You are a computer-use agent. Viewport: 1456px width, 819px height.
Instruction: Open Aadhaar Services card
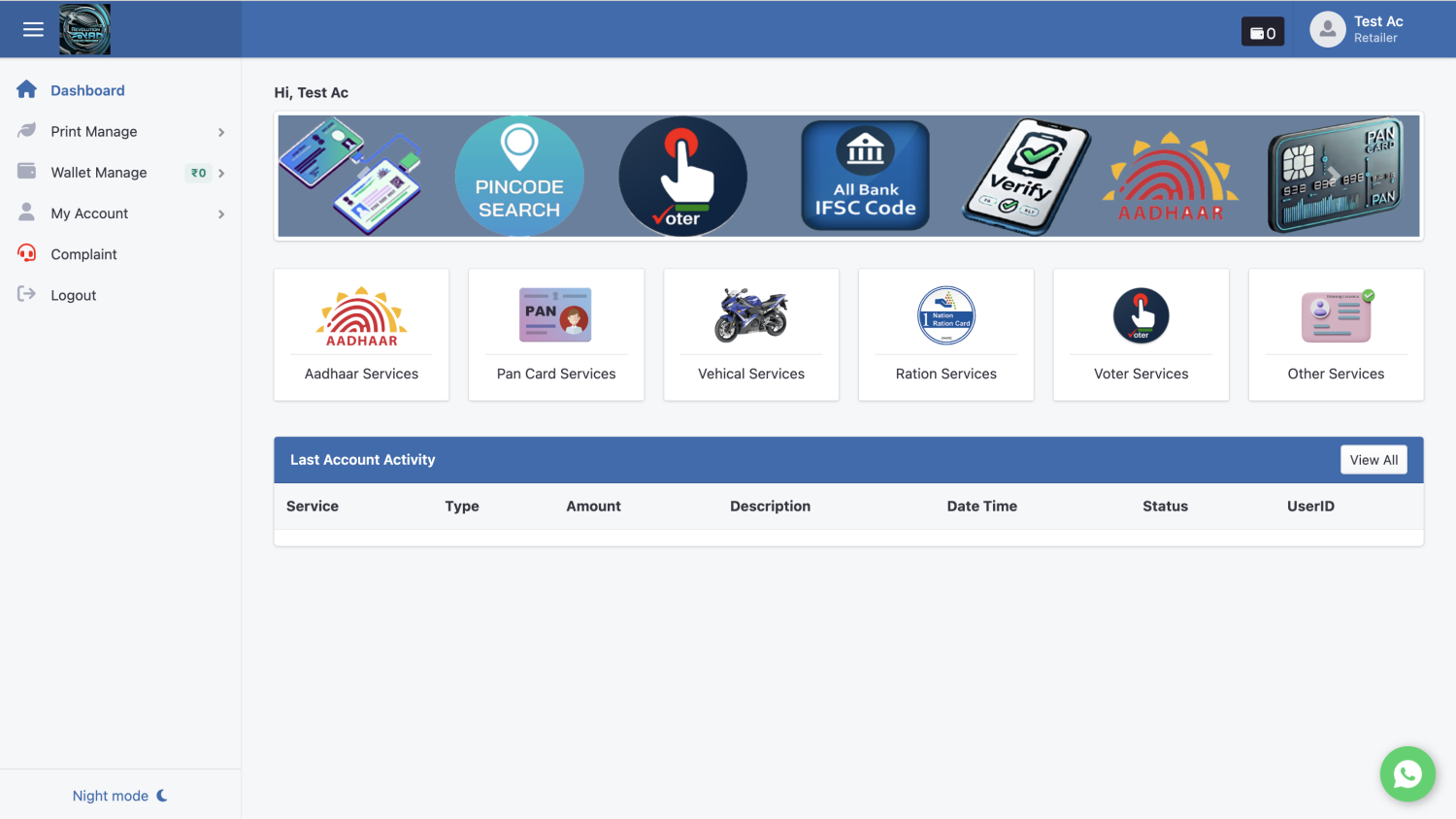[x=361, y=334]
